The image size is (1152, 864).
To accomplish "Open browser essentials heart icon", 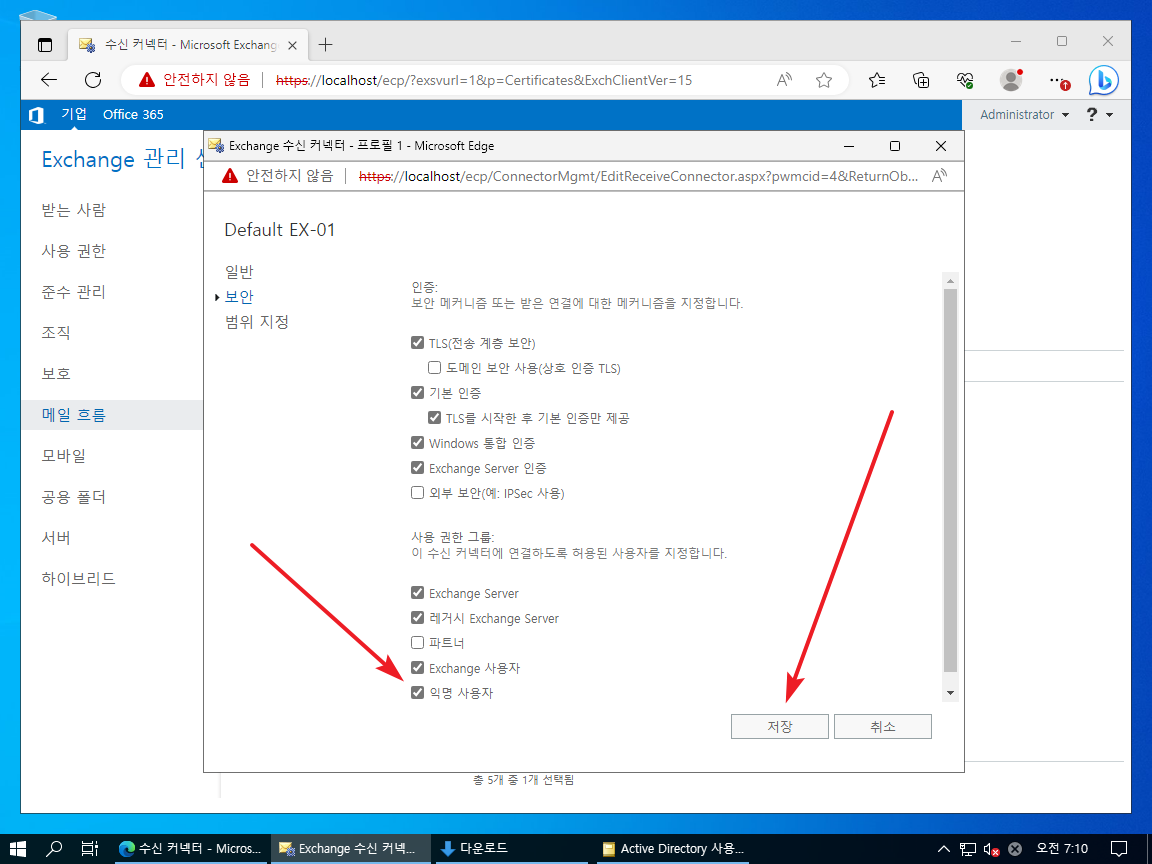I will (965, 80).
